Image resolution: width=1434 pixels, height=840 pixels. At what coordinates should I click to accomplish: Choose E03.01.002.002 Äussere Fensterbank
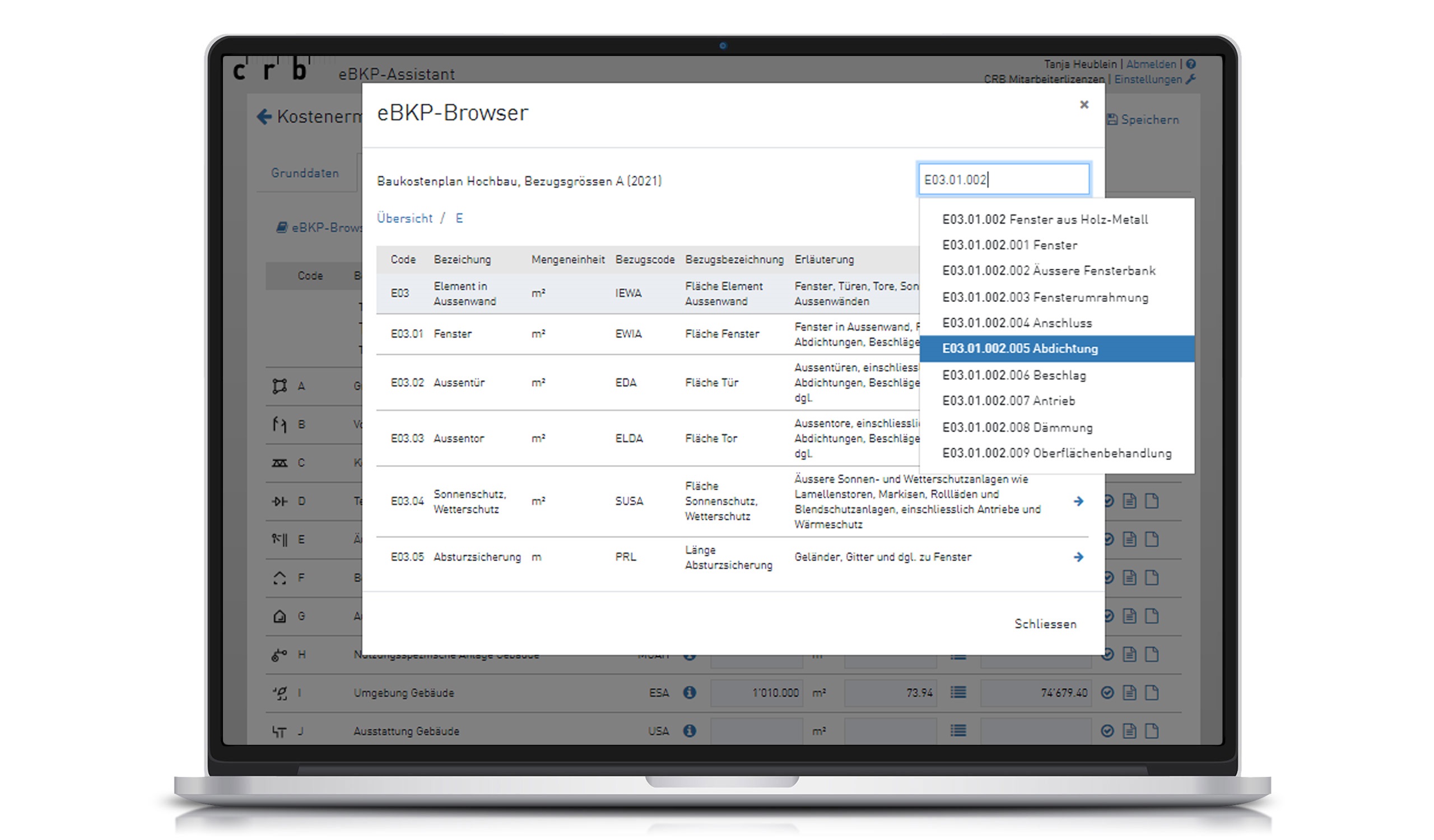pos(1056,270)
